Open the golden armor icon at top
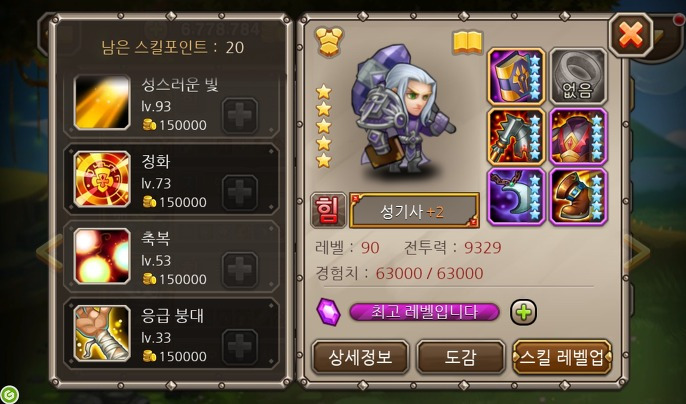The image size is (686, 404). point(329,42)
